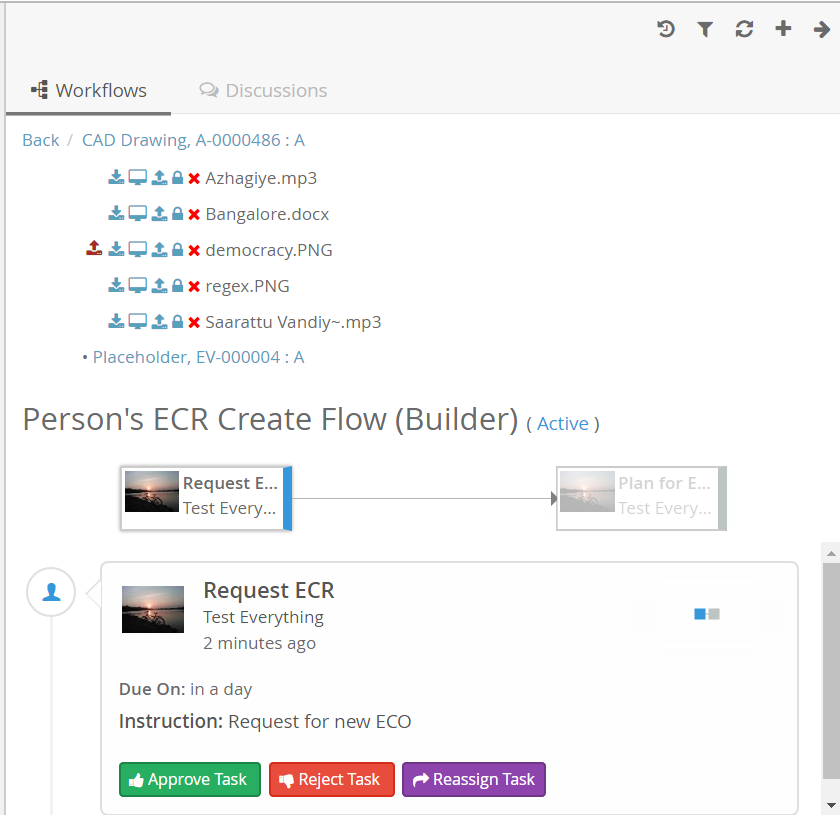840x815 pixels.
Task: Refresh using the circular arrows icon
Action: 744,29
